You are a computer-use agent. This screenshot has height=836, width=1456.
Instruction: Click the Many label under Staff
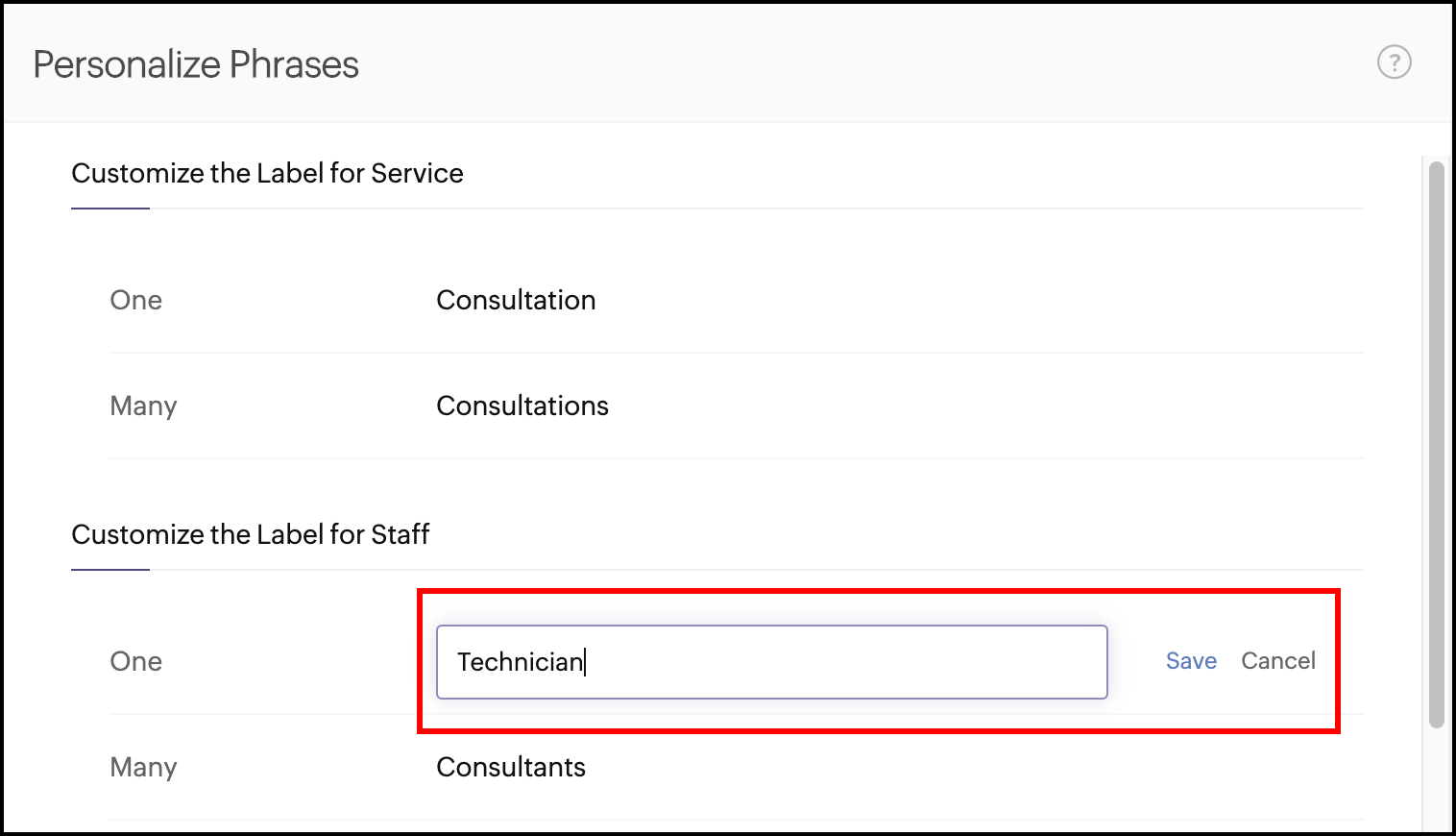(x=143, y=767)
